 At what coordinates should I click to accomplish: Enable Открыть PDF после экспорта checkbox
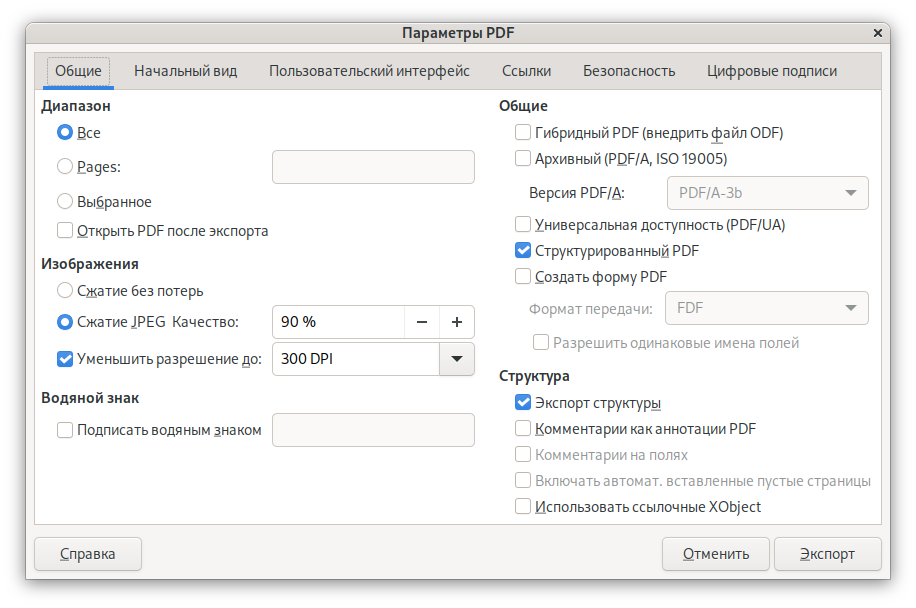coord(65,231)
